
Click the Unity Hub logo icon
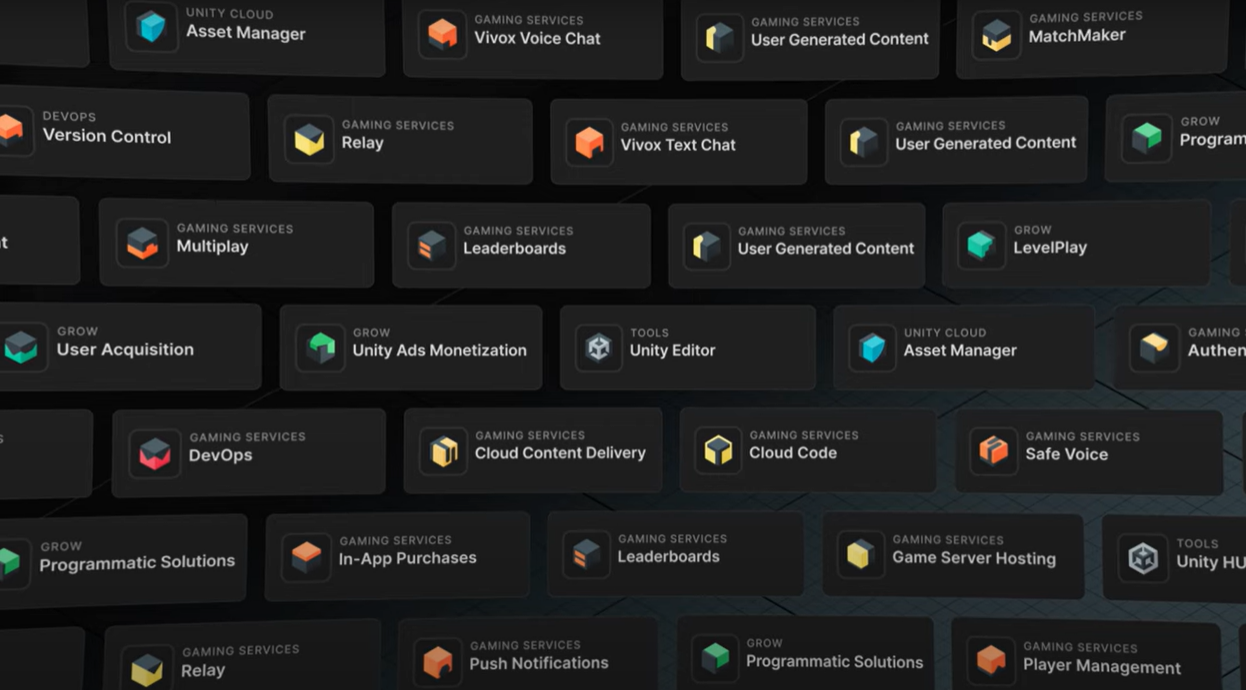[1143, 557]
